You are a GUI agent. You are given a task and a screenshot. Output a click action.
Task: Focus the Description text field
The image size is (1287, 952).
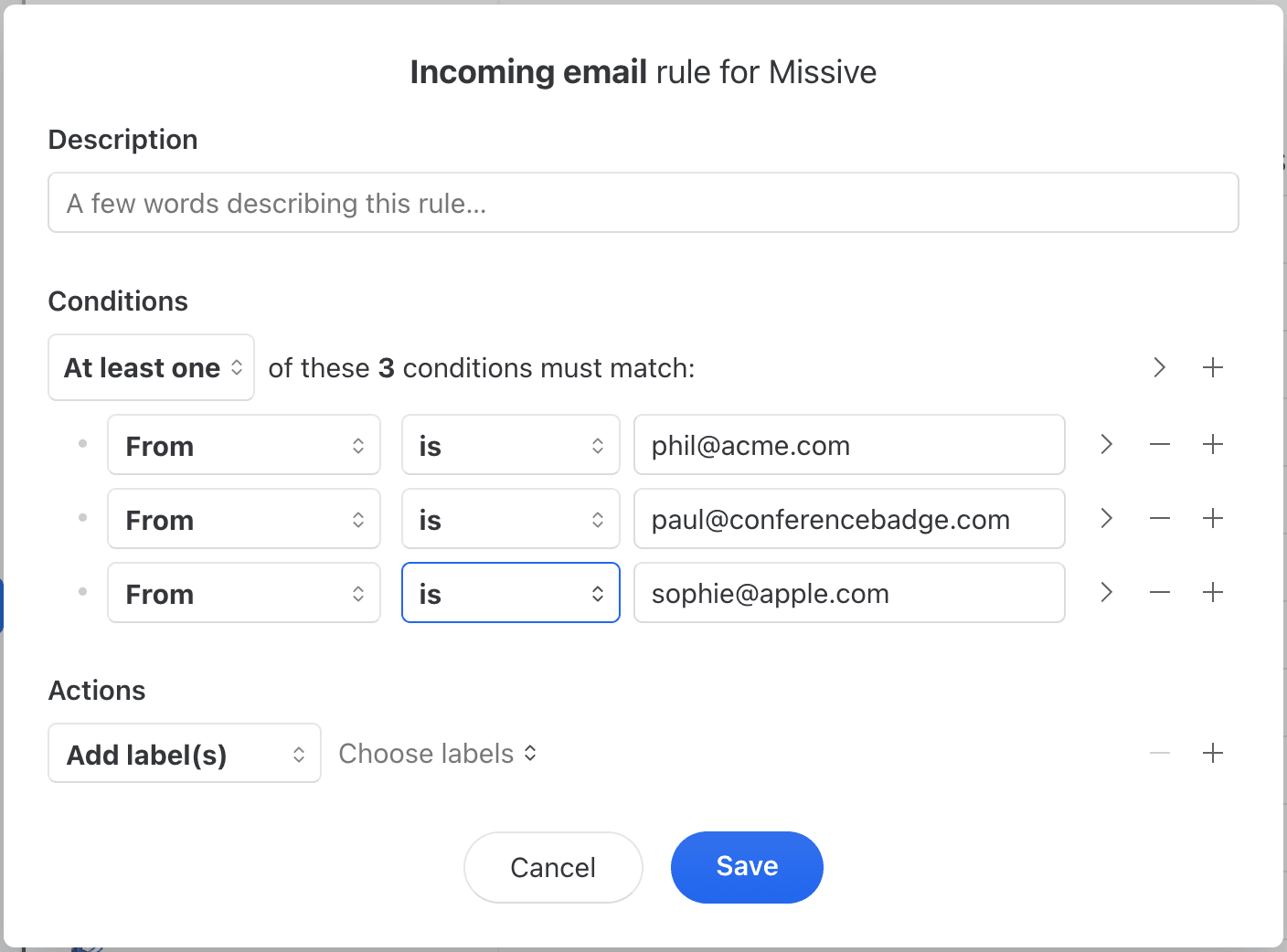point(643,203)
